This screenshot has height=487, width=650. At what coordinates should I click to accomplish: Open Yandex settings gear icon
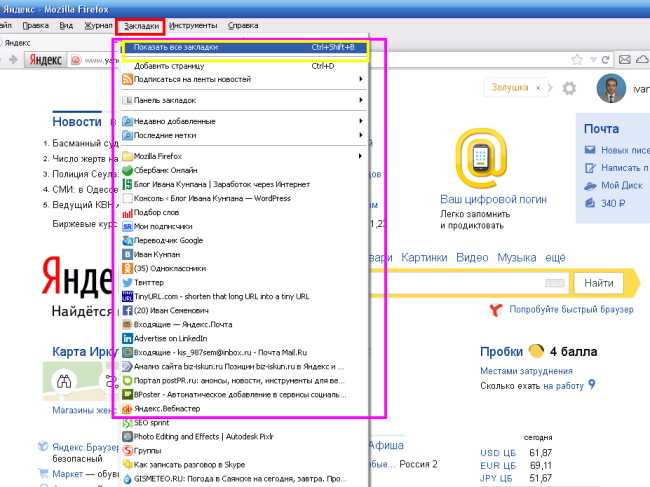click(569, 88)
